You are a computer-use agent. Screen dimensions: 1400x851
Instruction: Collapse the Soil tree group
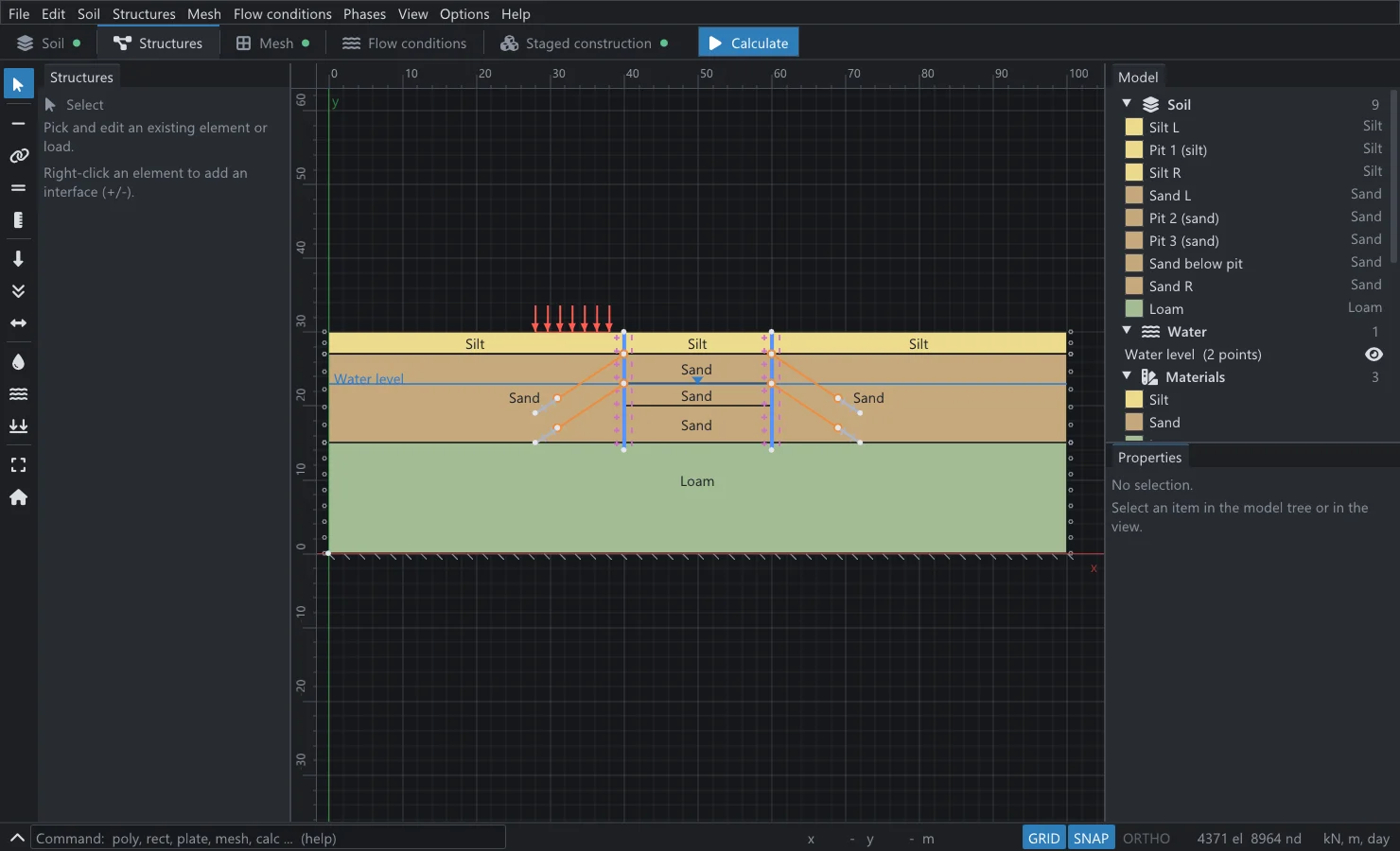coord(1127,103)
